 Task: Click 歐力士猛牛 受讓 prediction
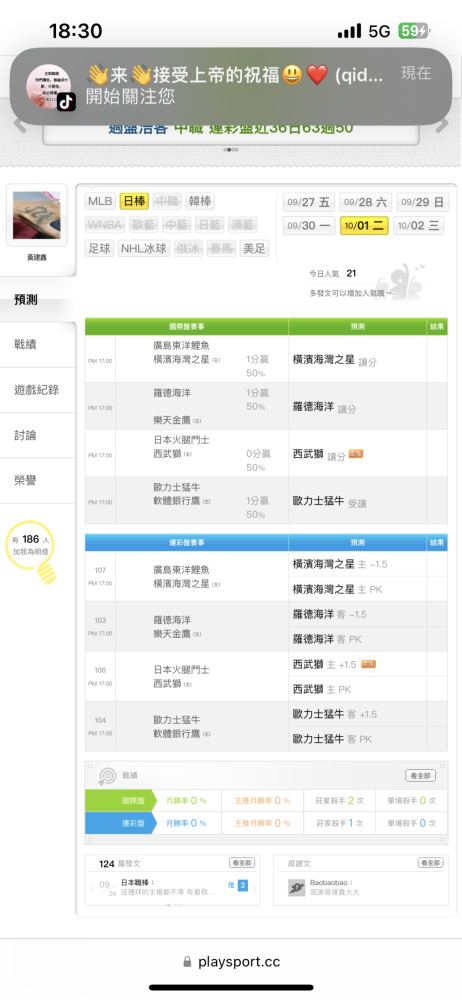(330, 503)
